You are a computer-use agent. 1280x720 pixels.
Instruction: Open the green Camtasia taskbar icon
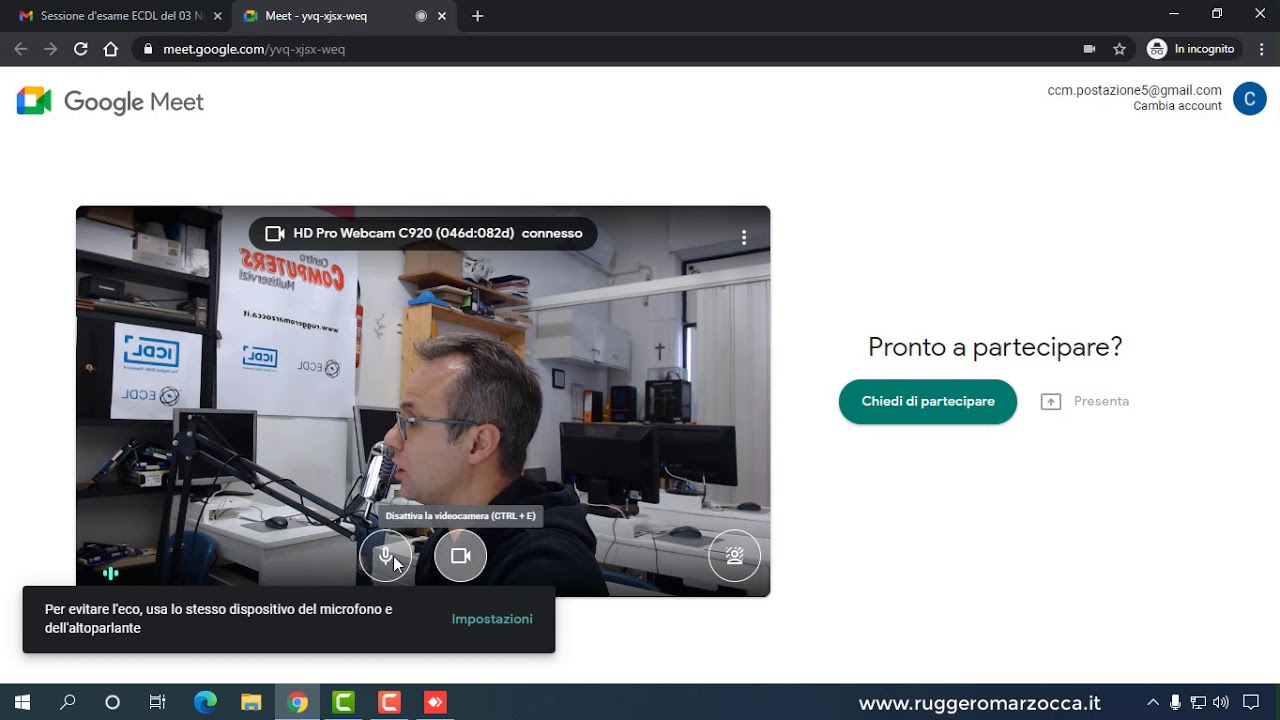point(343,702)
